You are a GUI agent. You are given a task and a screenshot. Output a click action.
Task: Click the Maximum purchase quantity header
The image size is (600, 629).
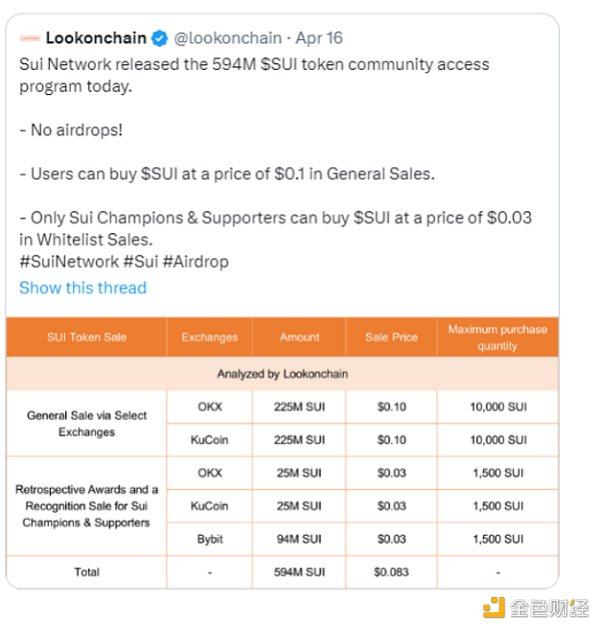pos(497,337)
